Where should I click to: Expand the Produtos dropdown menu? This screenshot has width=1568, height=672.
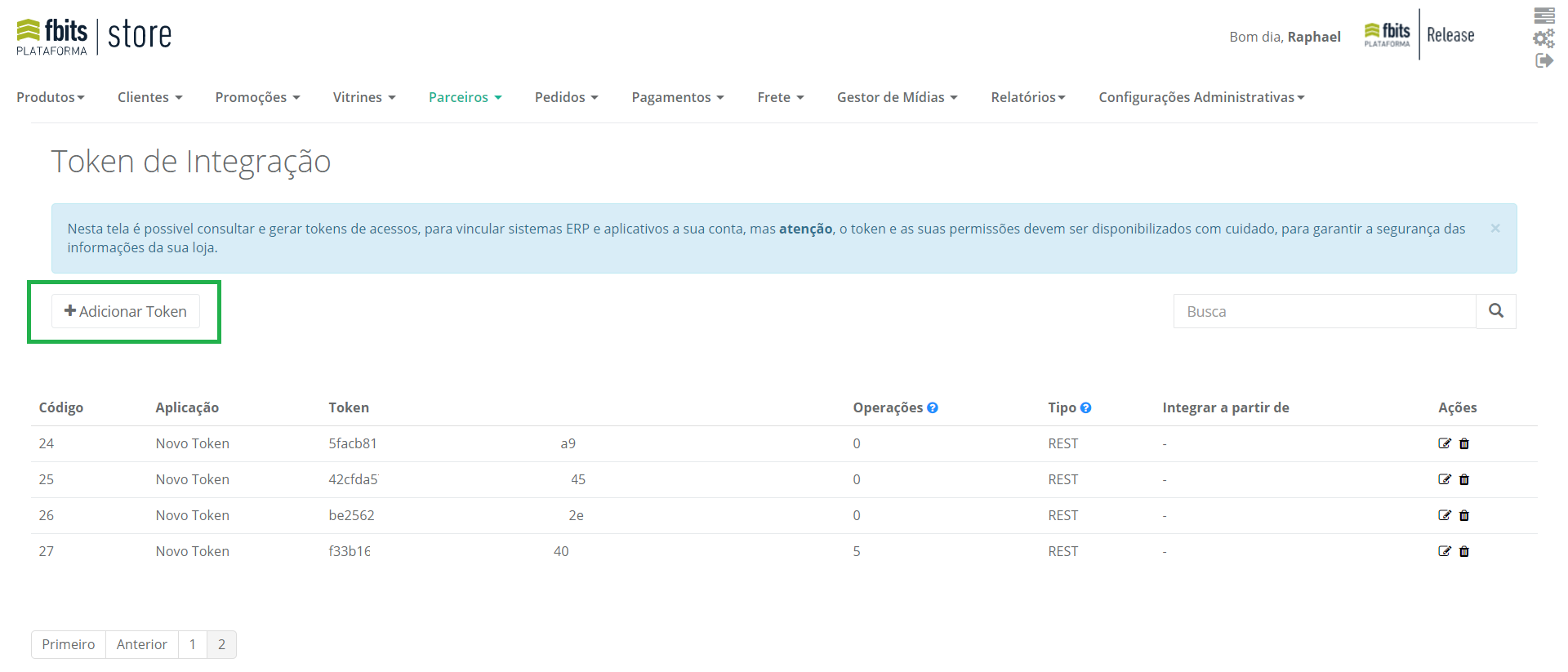click(51, 97)
